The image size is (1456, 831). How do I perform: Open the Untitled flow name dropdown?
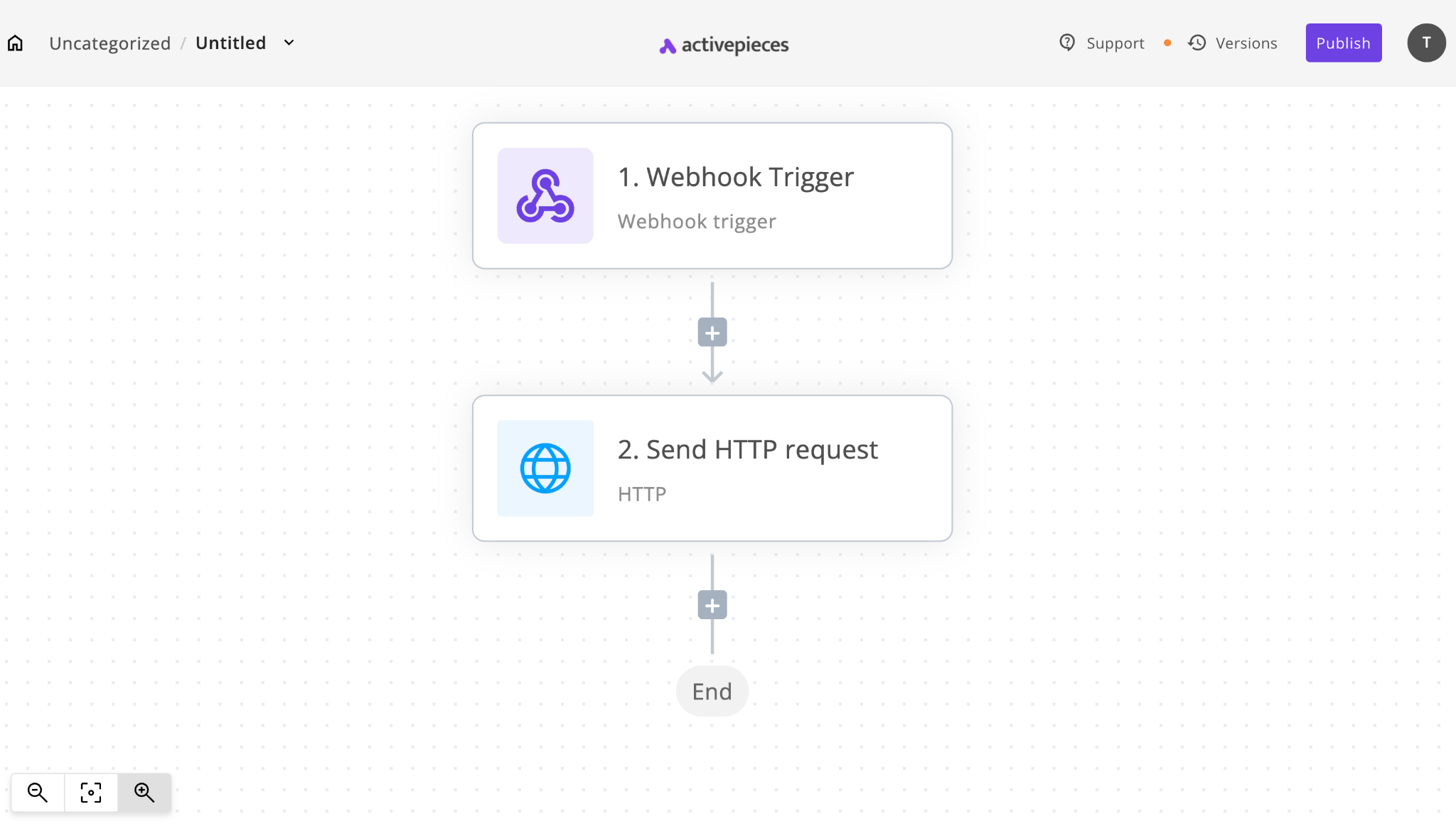[291, 42]
